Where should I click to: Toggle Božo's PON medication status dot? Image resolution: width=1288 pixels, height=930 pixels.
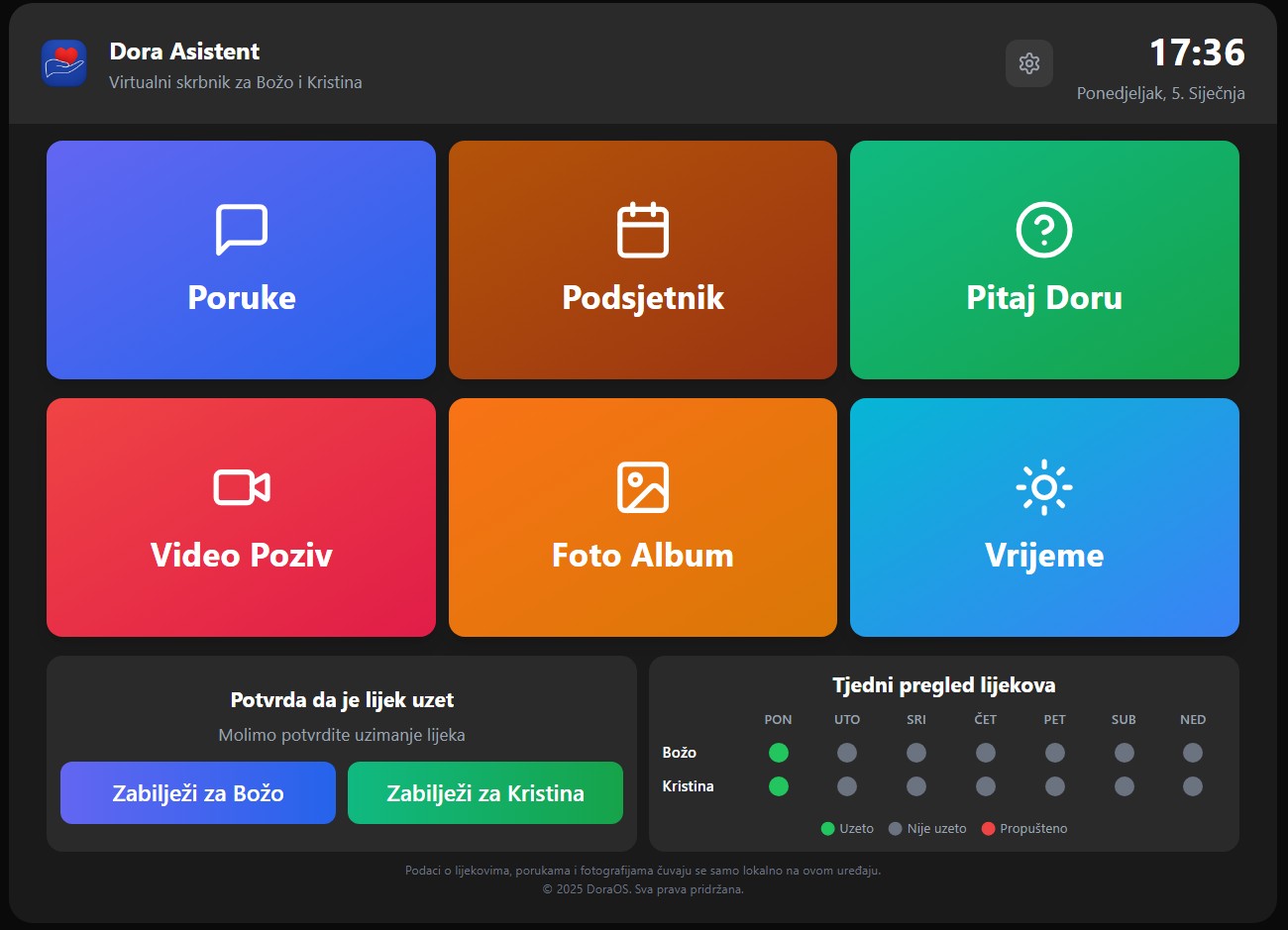(x=779, y=753)
